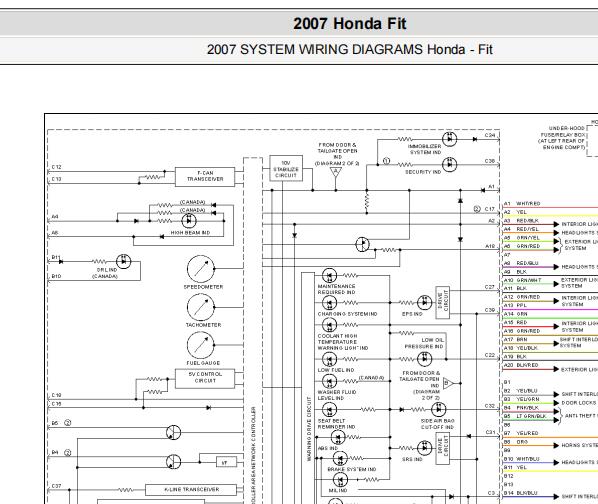Select the "A13 PPL" wire label
This screenshot has height=504, width=598.
pos(515,306)
